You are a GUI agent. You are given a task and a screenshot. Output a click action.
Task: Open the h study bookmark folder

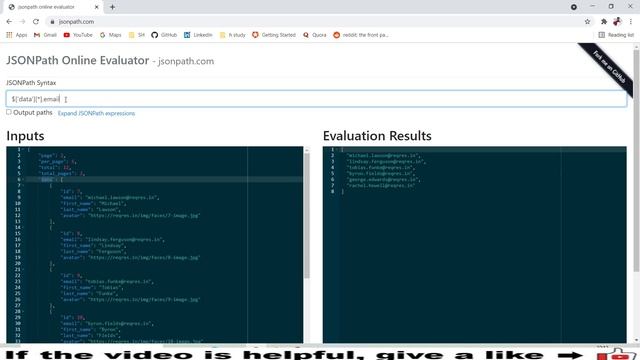pyautogui.click(x=233, y=35)
